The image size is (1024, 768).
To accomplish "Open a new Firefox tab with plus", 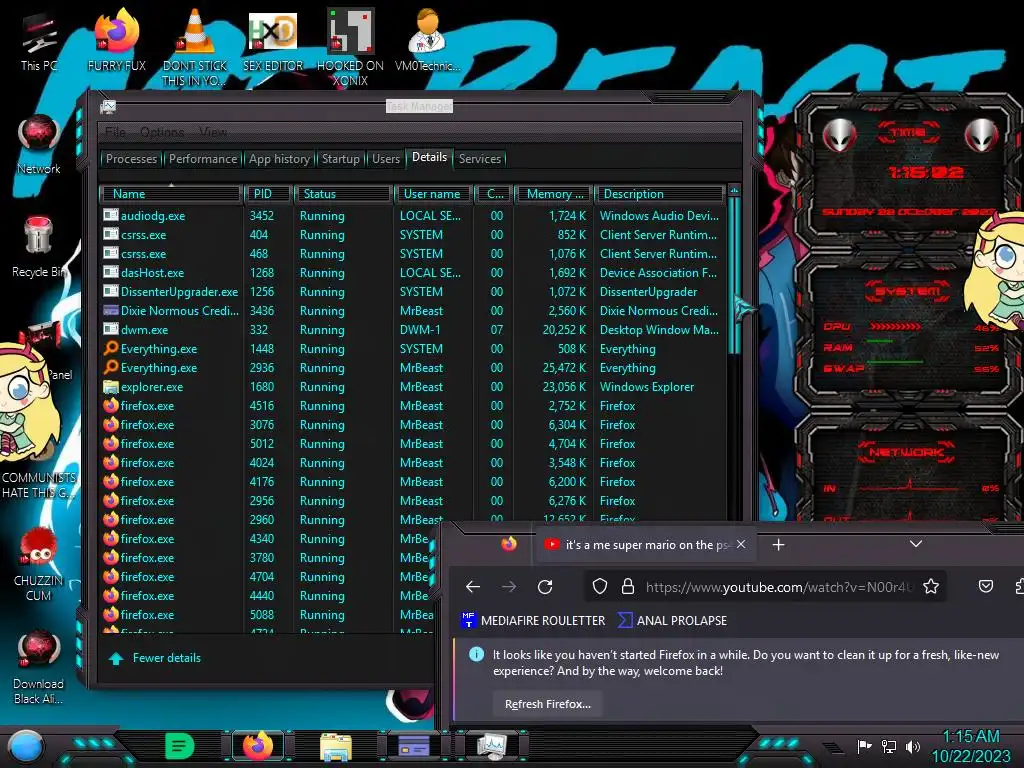I will coord(778,545).
